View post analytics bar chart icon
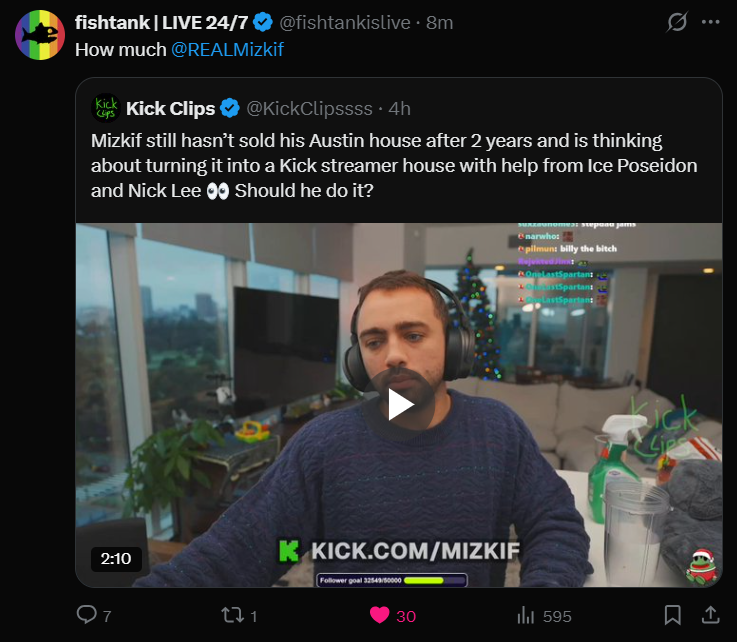This screenshot has height=642, width=737. pyautogui.click(x=526, y=615)
